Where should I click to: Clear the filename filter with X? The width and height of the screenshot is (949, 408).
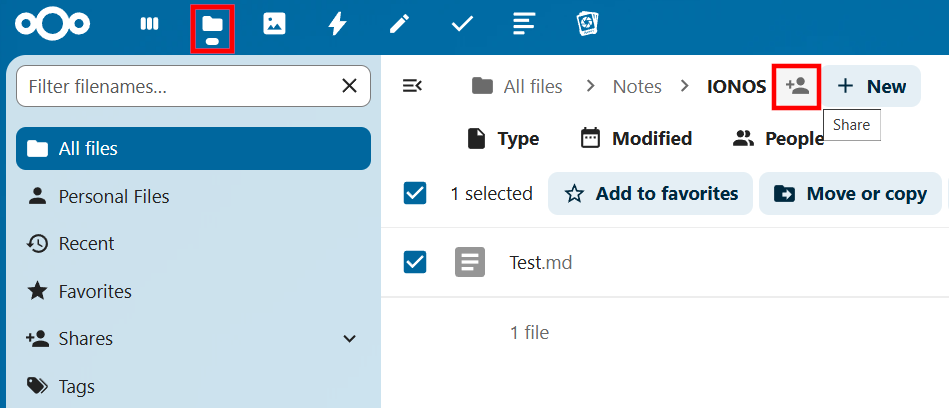pyautogui.click(x=349, y=87)
